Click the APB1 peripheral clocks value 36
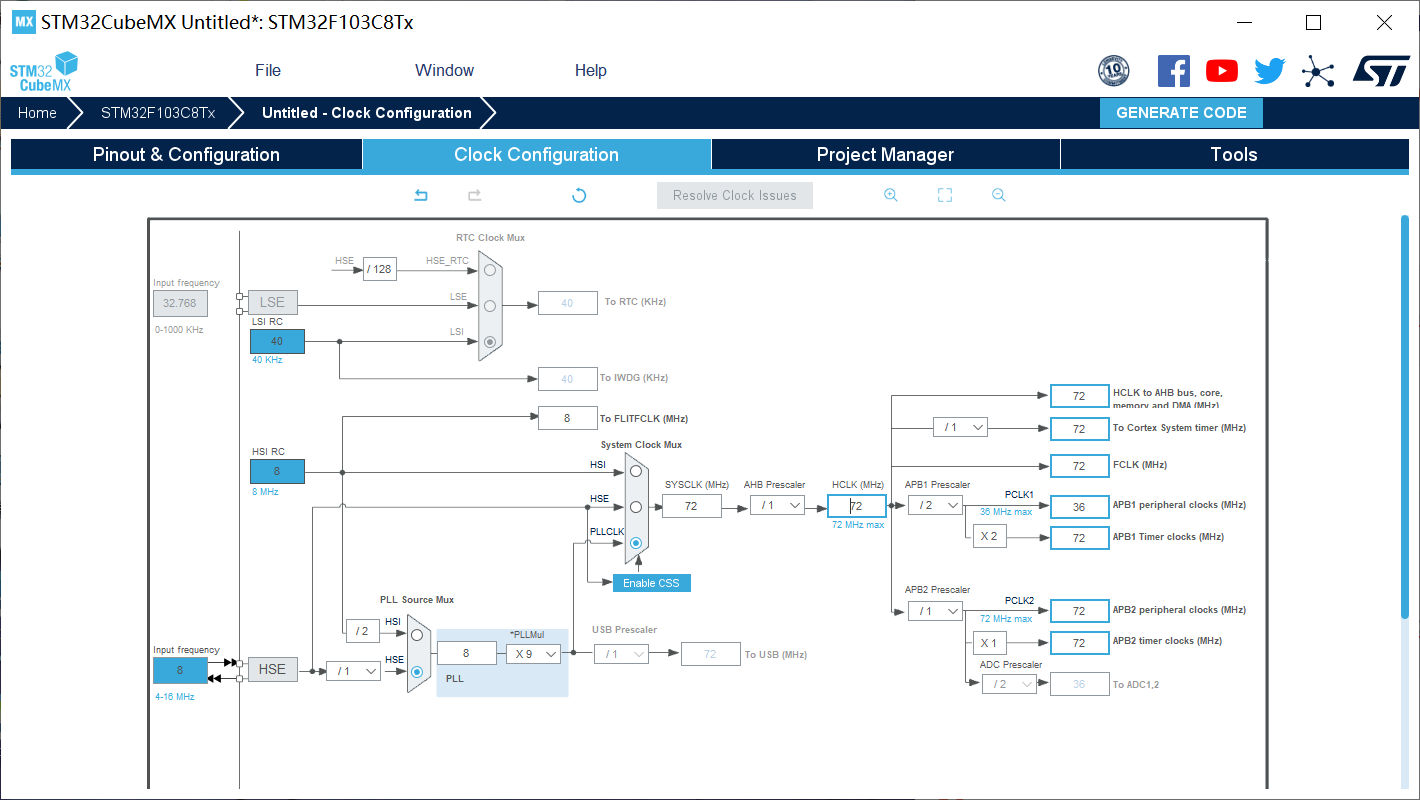The width and height of the screenshot is (1420, 800). (1079, 506)
